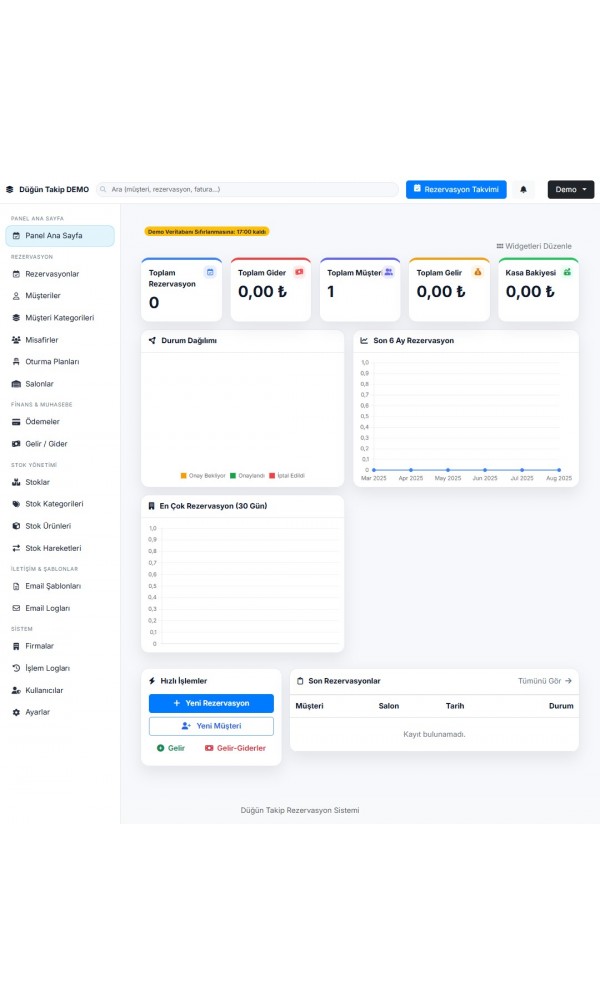
Task: Click the Toplam Gider card icon
Action: [299, 272]
